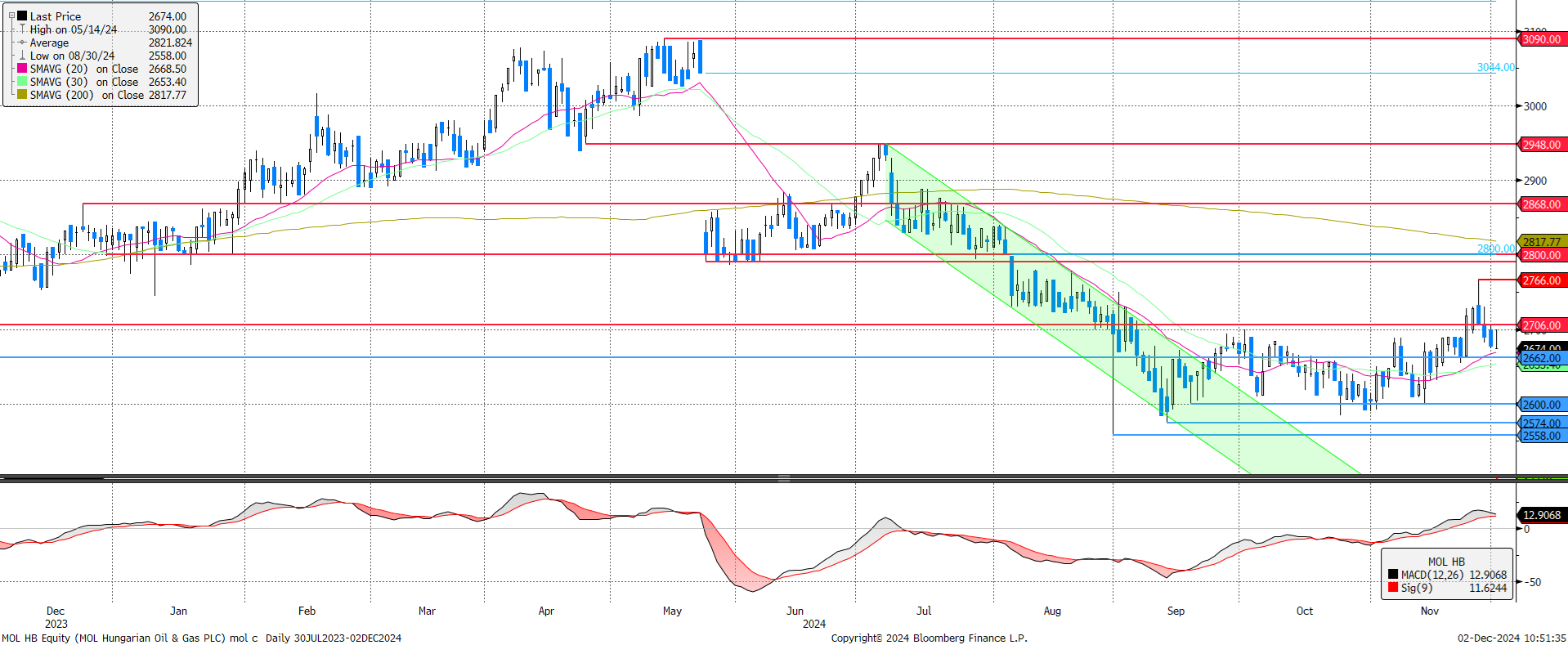The height and width of the screenshot is (645, 1568).
Task: Click the green SMAVG (30) swatch
Action: click(x=22, y=82)
